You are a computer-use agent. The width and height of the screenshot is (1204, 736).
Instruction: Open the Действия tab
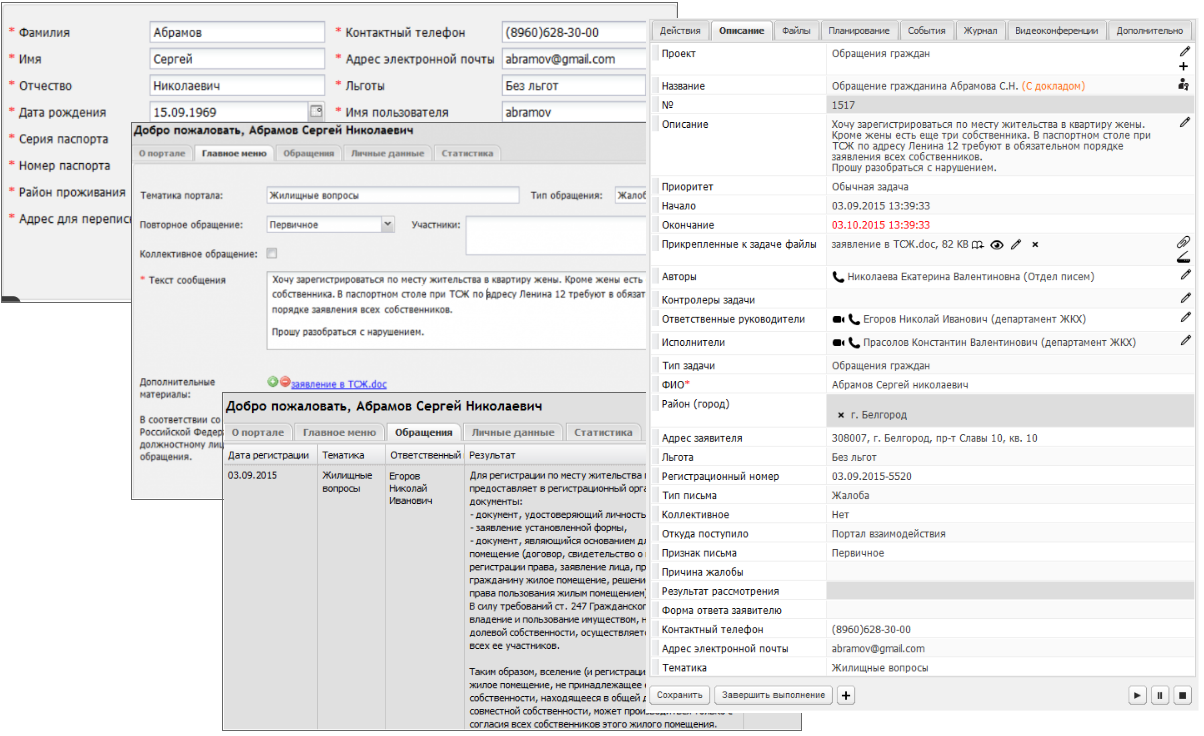[x=680, y=31]
